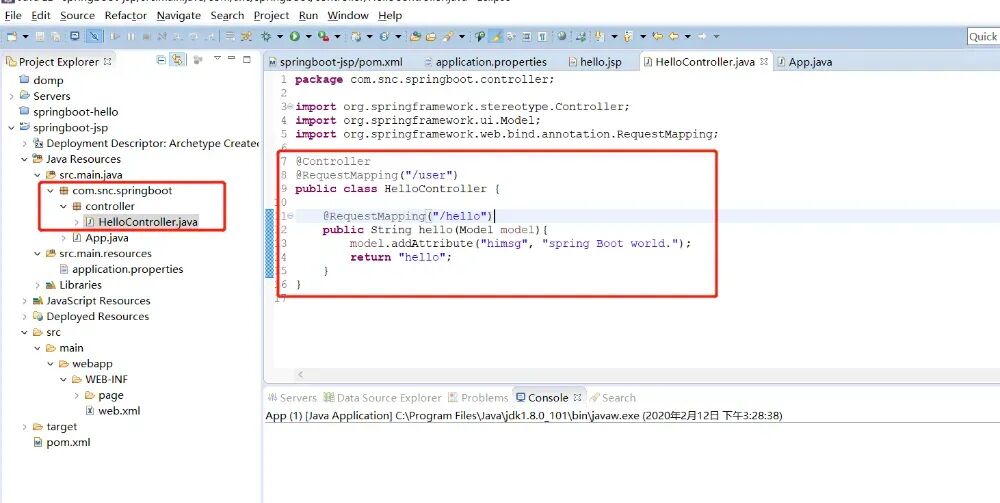Image resolution: width=1000 pixels, height=503 pixels.
Task: Toggle import fold marker on line 3
Action: 291,106
